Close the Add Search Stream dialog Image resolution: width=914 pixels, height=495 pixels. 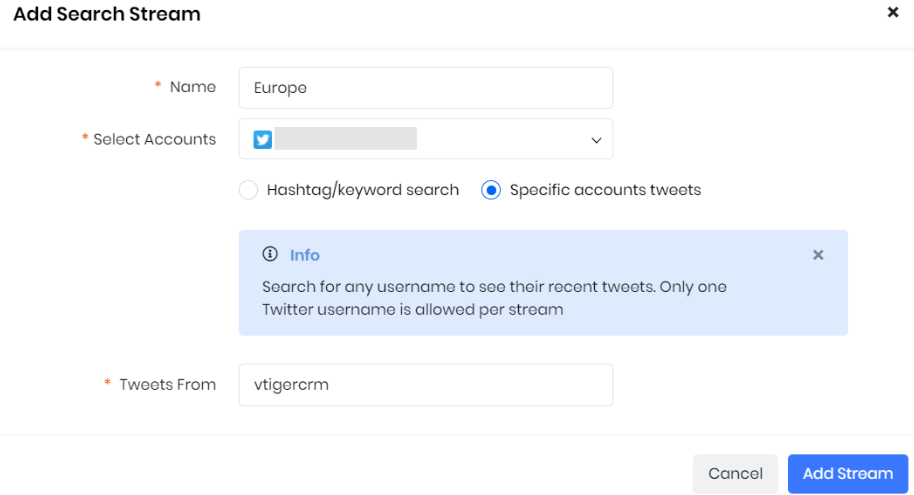click(x=892, y=12)
